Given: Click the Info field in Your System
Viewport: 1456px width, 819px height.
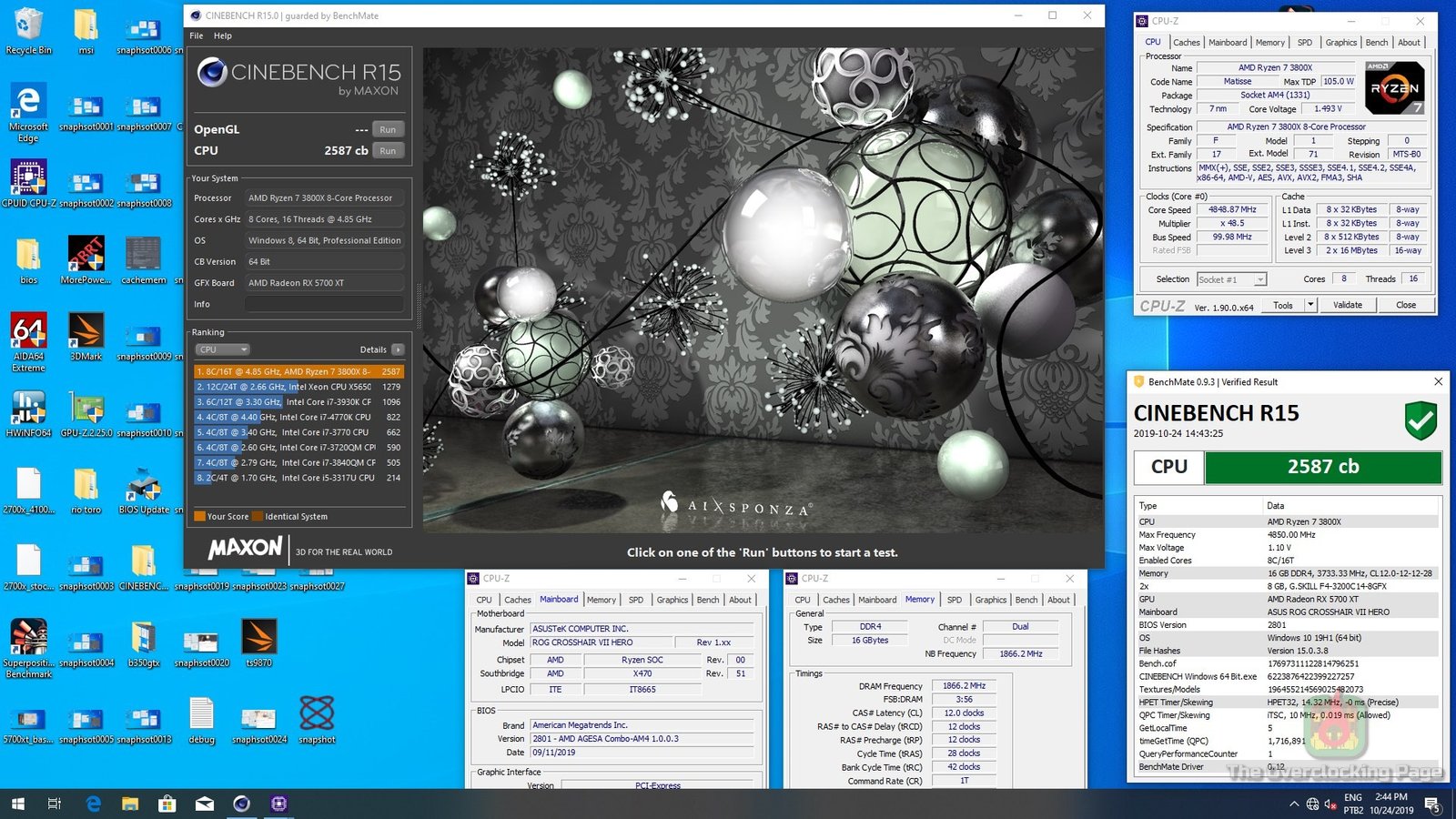Looking at the screenshot, I should point(324,304).
